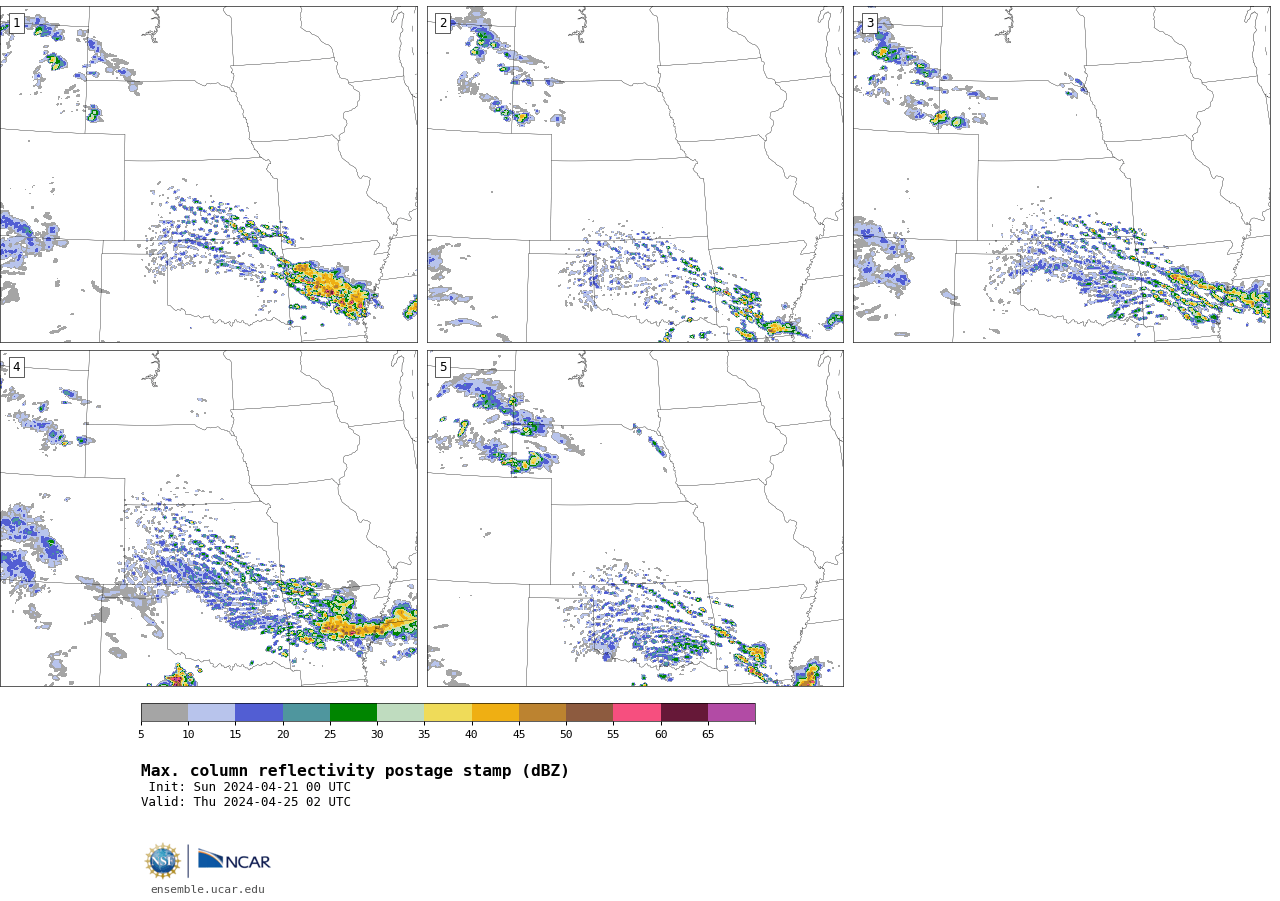The image size is (1280, 901).
Task: Click the panel number 4 label
Action: point(16,367)
